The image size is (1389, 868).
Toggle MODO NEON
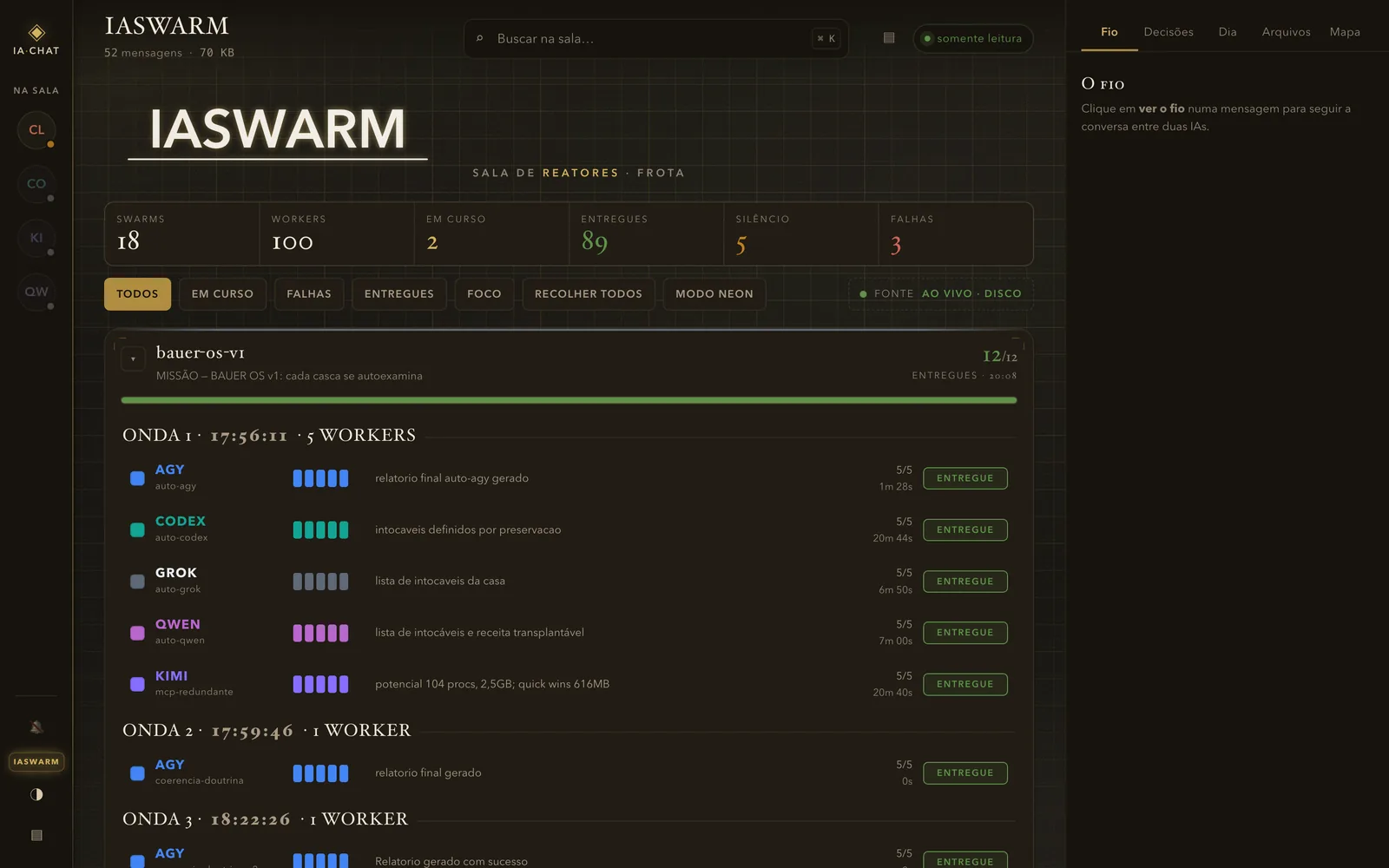pyautogui.click(x=714, y=294)
